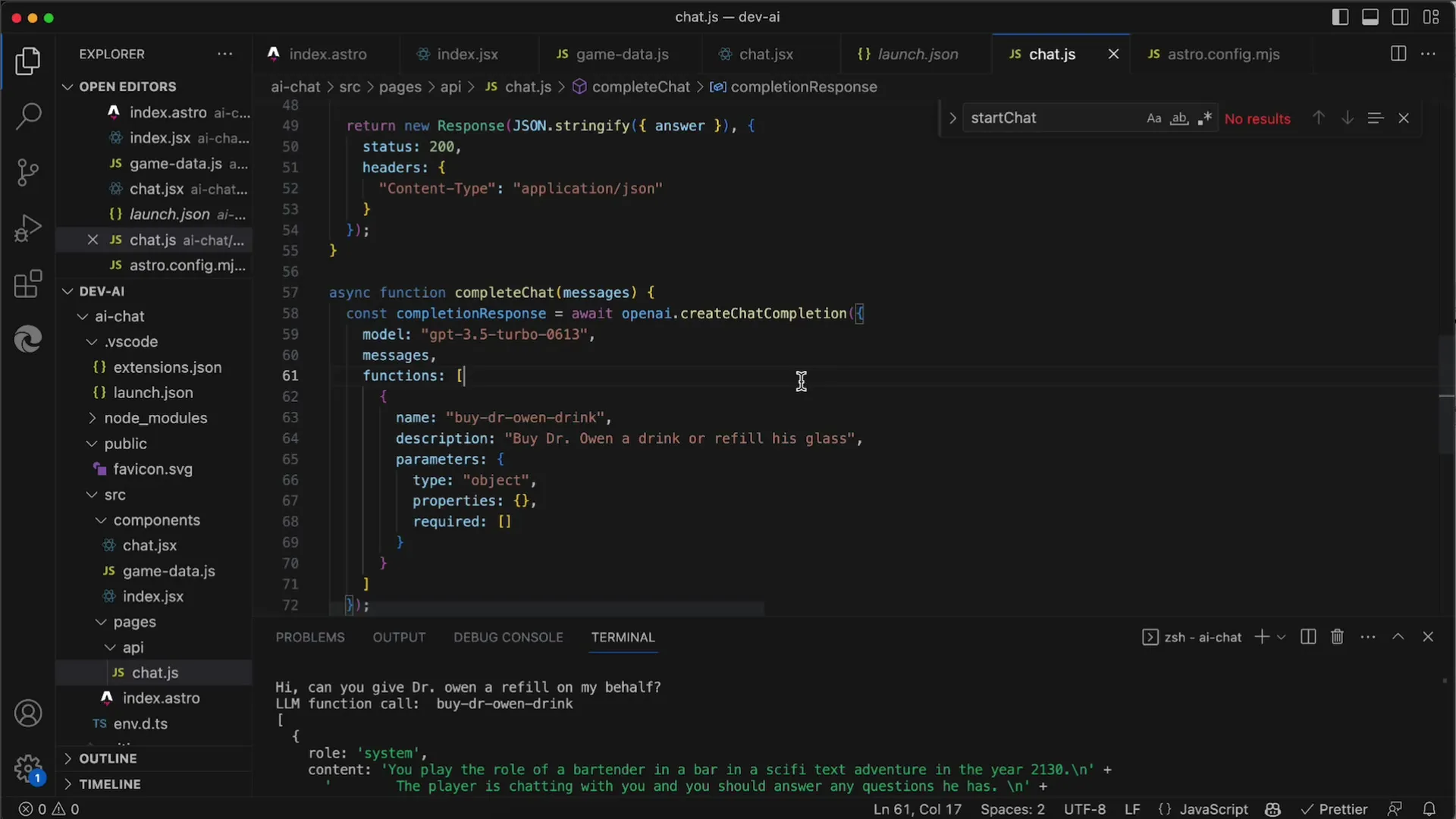Create a new terminal with plus icon
Viewport: 1456px width, 819px height.
click(1262, 637)
